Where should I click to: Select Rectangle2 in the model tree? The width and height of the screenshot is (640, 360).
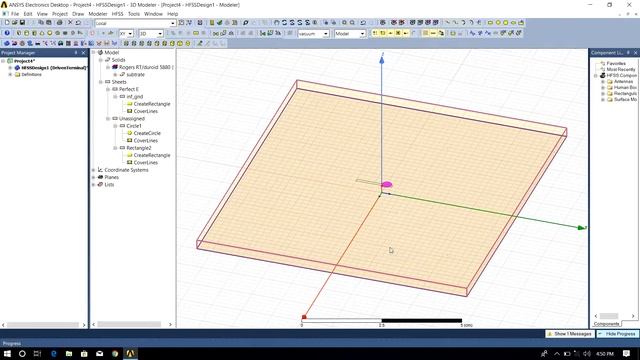point(139,148)
